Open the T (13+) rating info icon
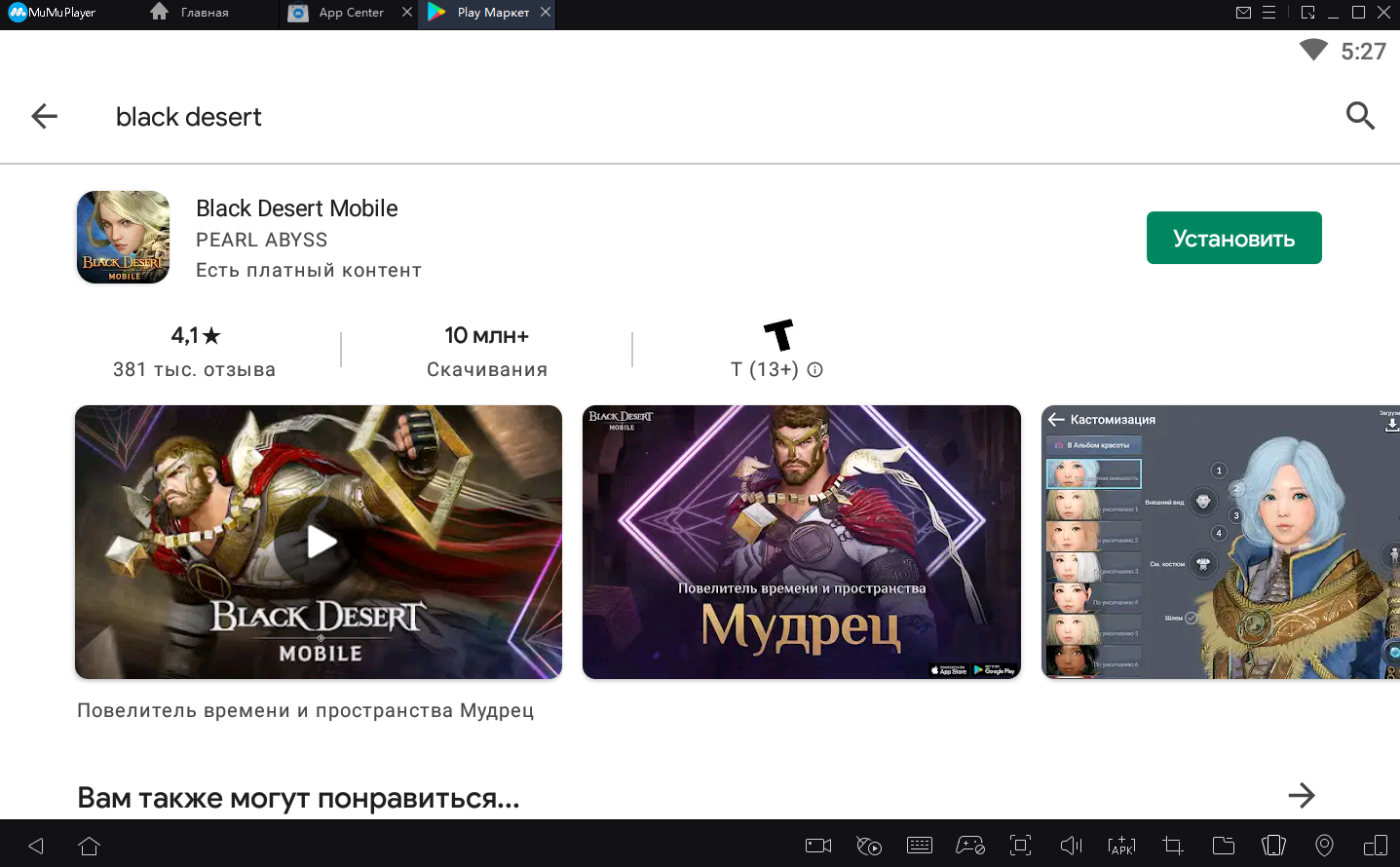The height and width of the screenshot is (867, 1400). (815, 370)
